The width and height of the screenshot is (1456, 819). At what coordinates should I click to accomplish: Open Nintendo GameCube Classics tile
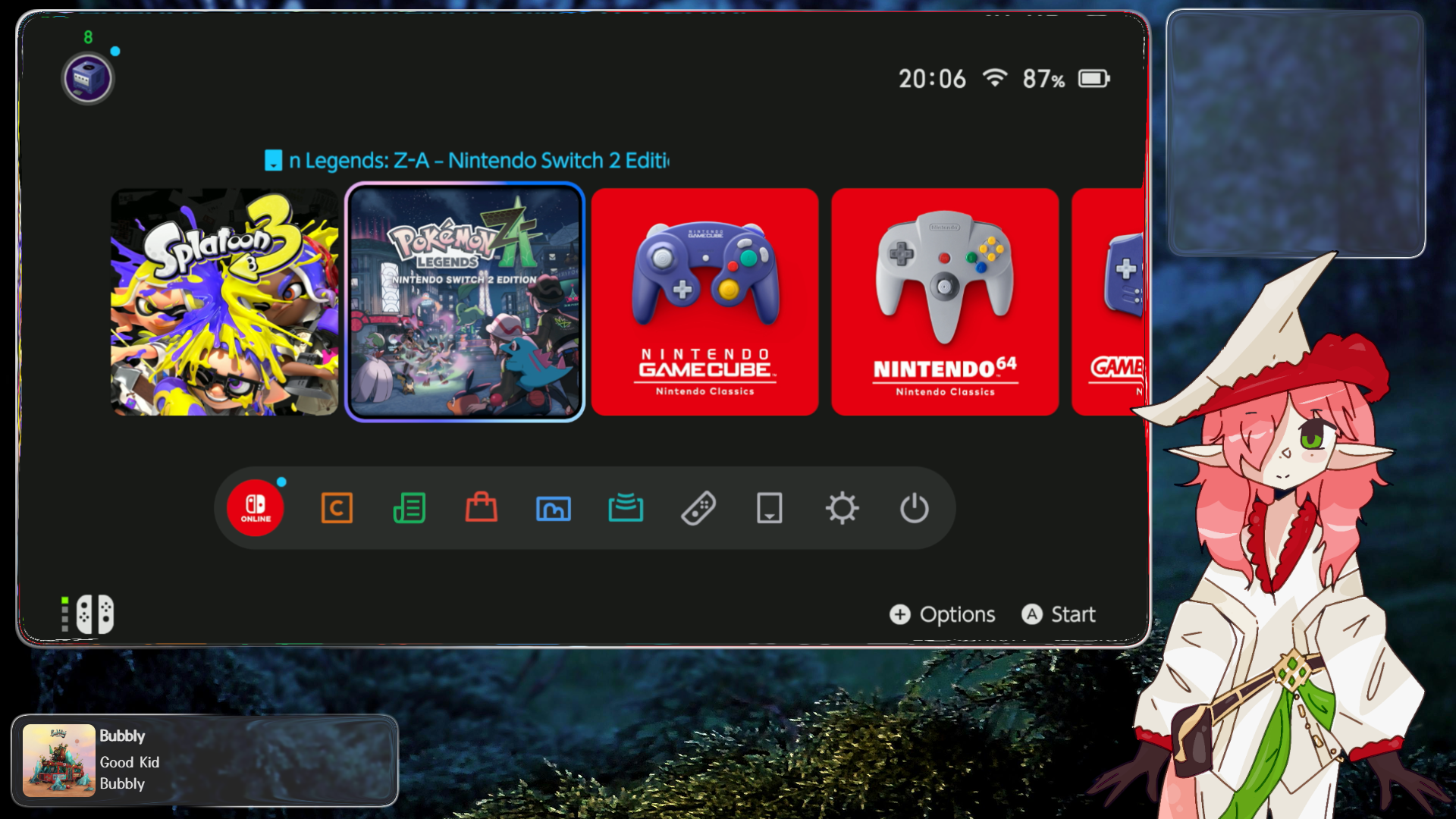[x=704, y=302]
